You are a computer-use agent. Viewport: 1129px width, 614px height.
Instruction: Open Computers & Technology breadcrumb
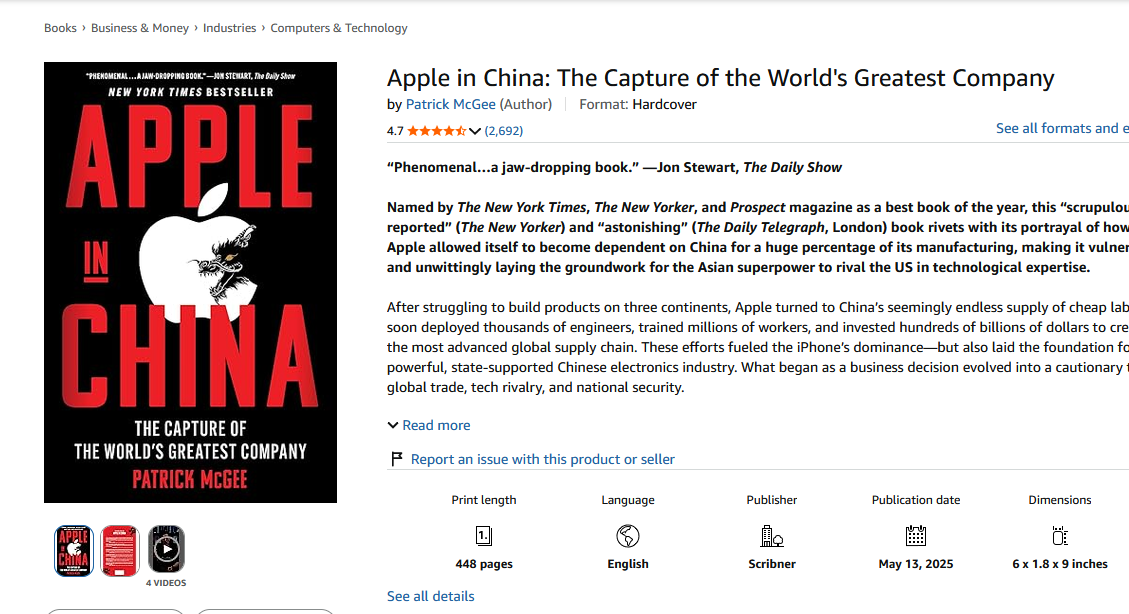[x=338, y=28]
